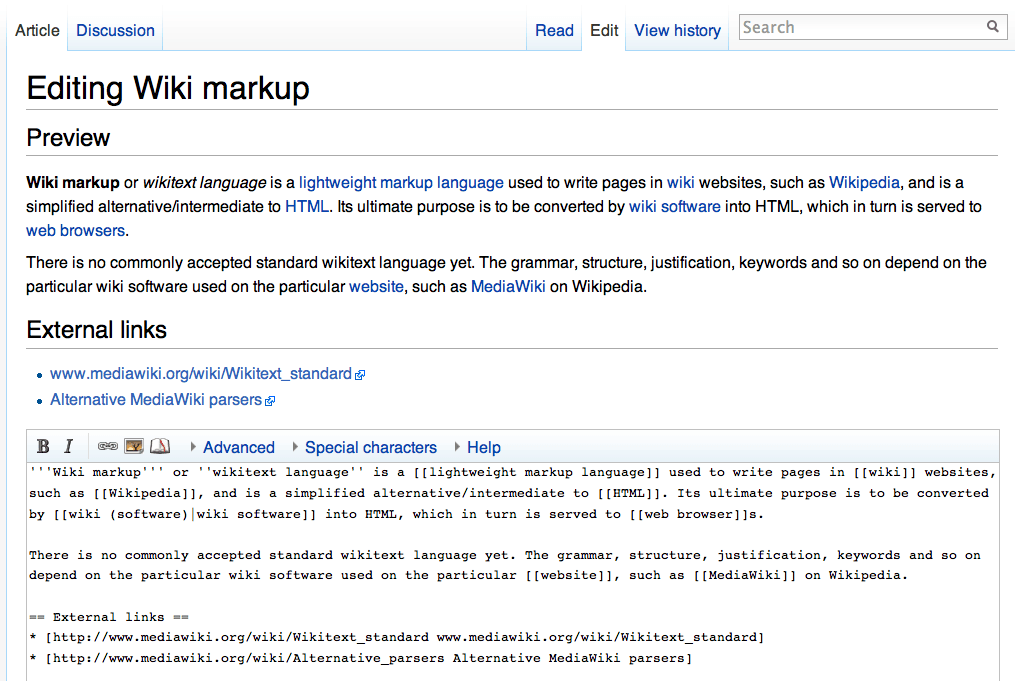Click external link icon next to Alternative MediaWiki parsers
The height and width of the screenshot is (681, 1015).
pyautogui.click(x=270, y=399)
